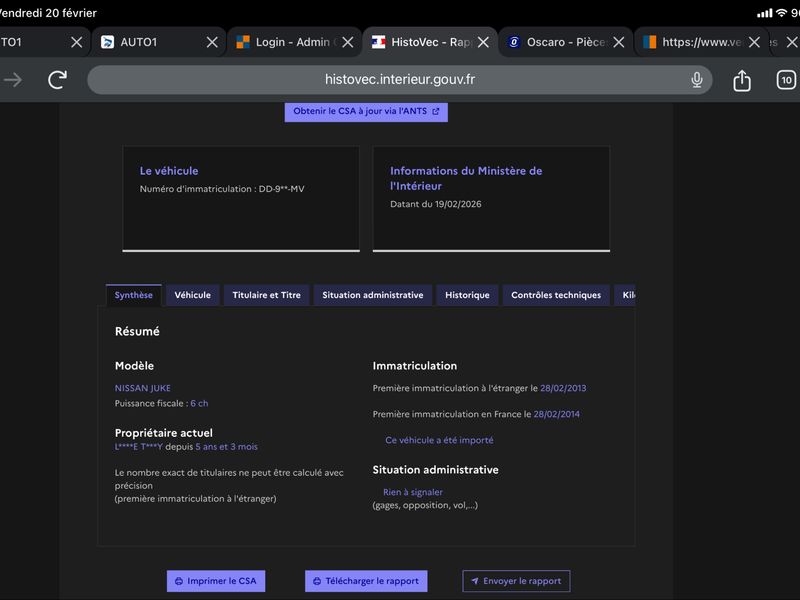
Task: Open the share sheet icon
Action: pos(742,80)
